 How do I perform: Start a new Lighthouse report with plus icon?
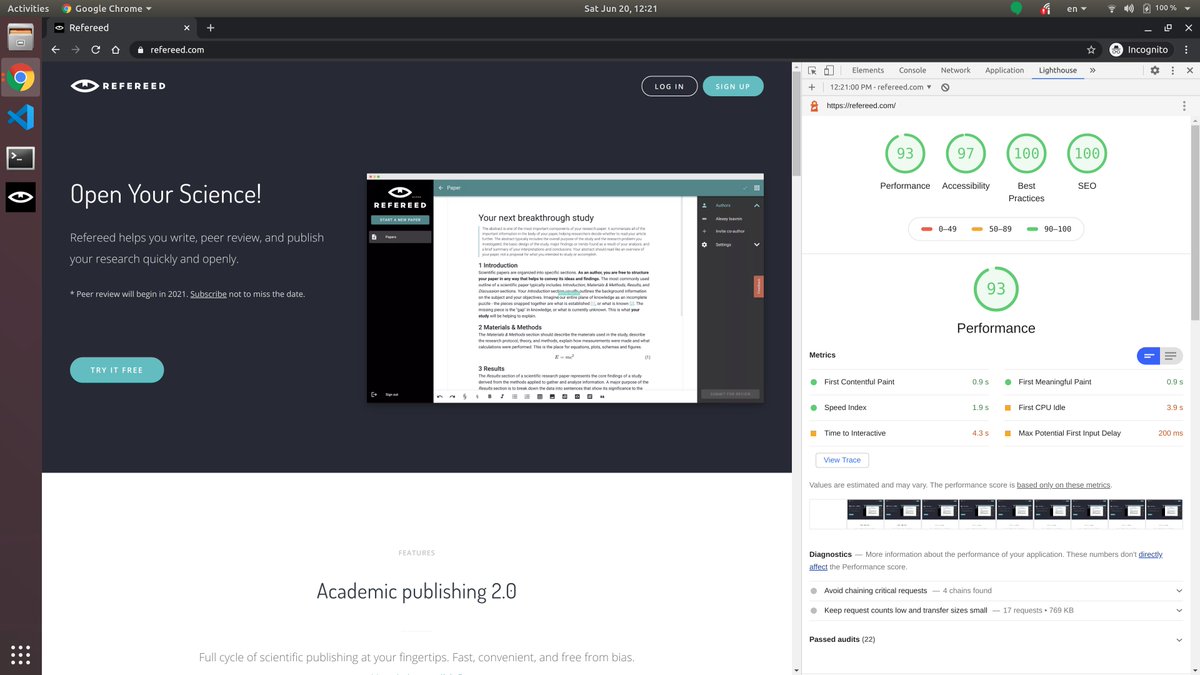(810, 87)
